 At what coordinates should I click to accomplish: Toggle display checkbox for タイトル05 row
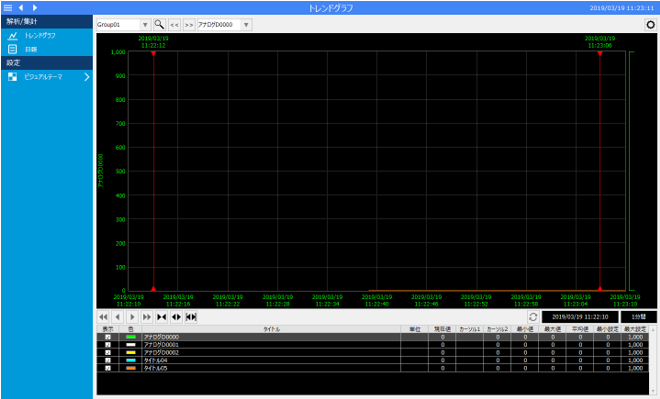coord(108,368)
